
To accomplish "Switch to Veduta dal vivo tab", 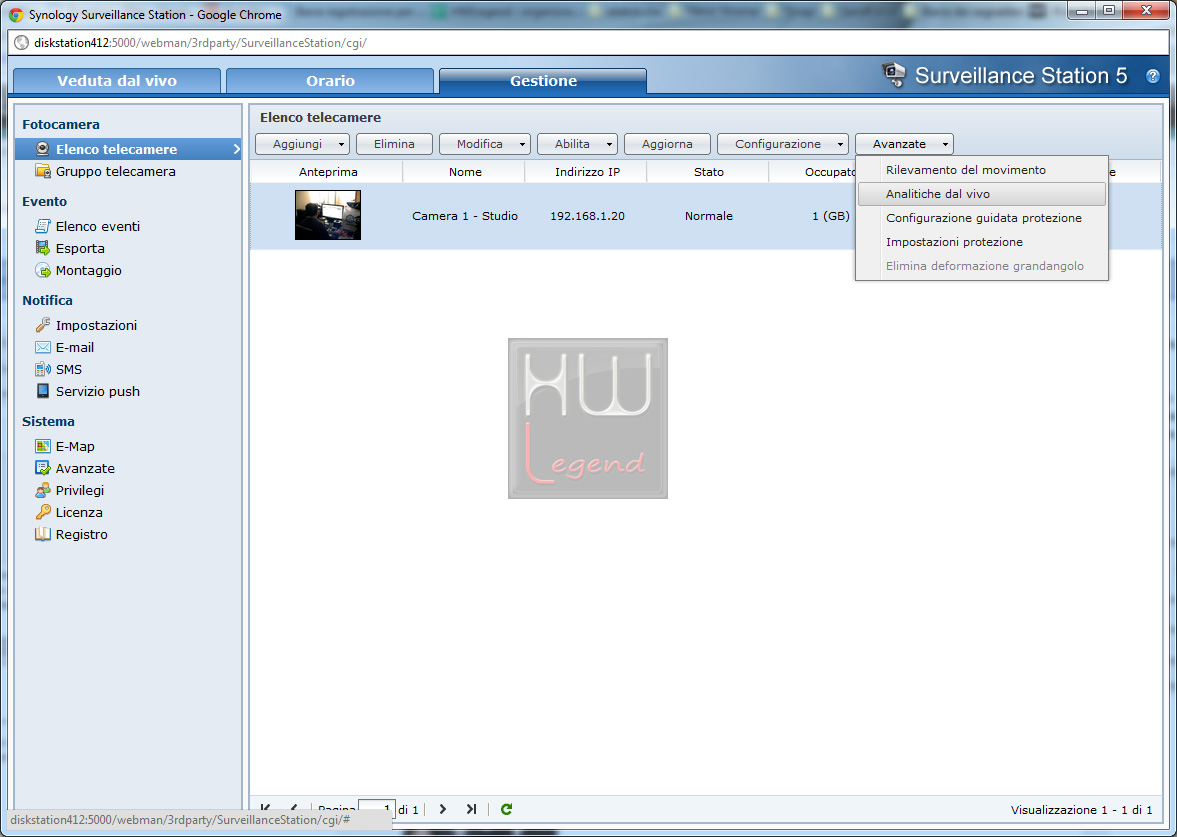I will pos(117,80).
